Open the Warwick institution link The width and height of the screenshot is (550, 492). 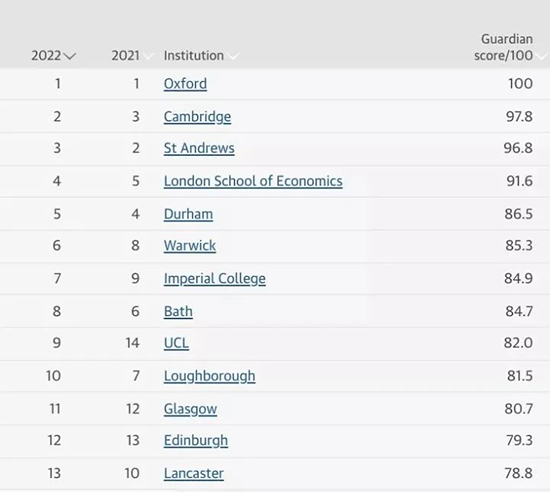point(190,245)
